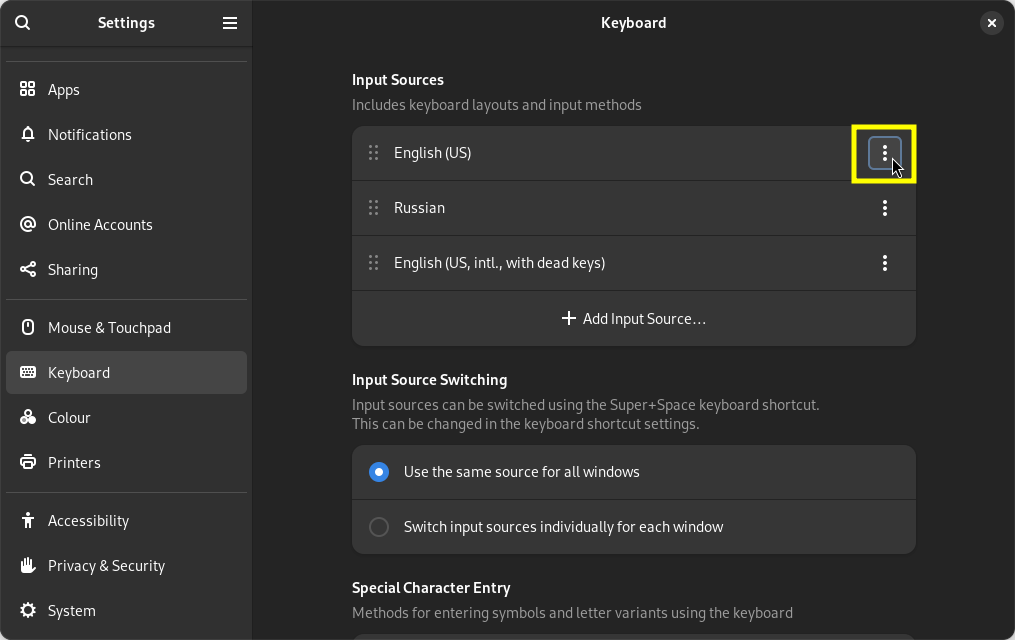The image size is (1015, 640).
Task: Click the Printers icon in sidebar
Action: pos(28,462)
